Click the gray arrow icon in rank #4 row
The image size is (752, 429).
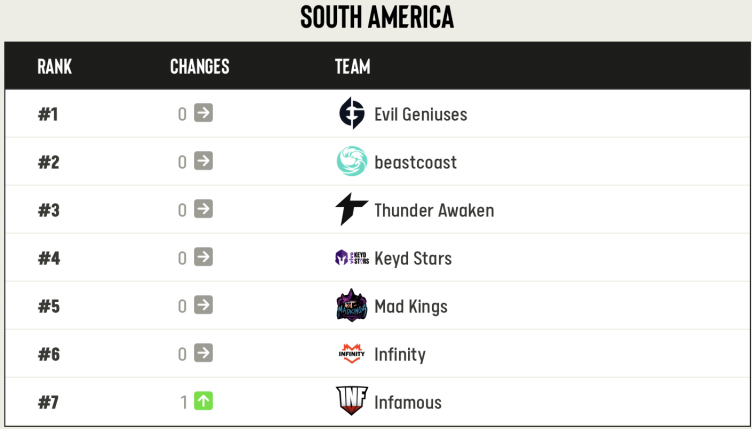(x=203, y=258)
